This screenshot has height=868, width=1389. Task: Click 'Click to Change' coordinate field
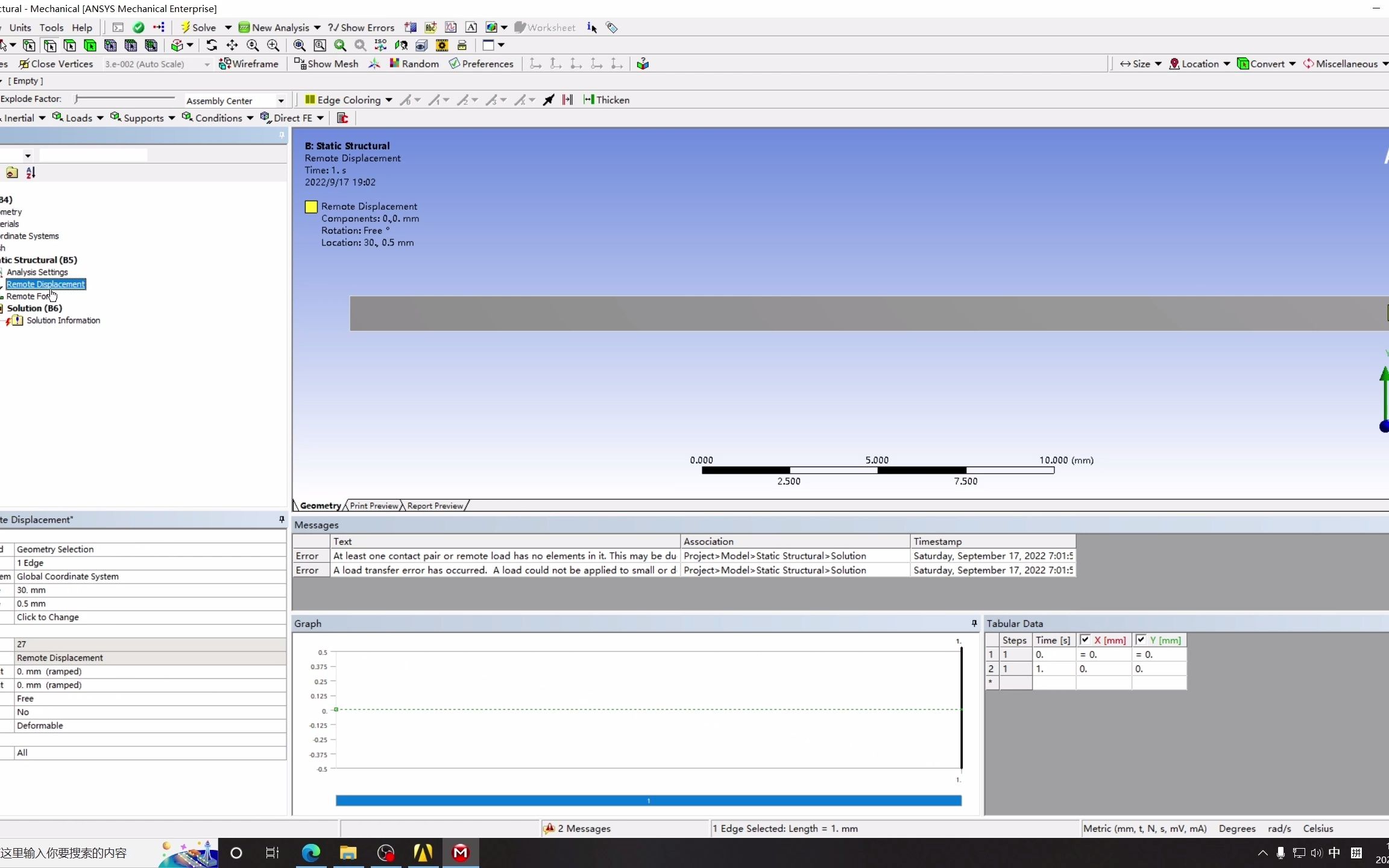pyautogui.click(x=48, y=617)
